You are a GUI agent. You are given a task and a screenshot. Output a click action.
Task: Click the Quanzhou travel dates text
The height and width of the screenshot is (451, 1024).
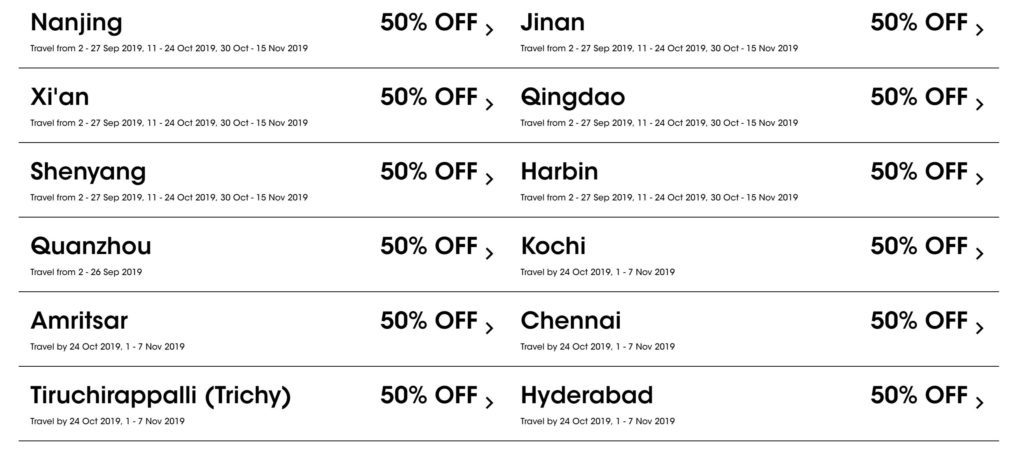pyautogui.click(x=86, y=272)
